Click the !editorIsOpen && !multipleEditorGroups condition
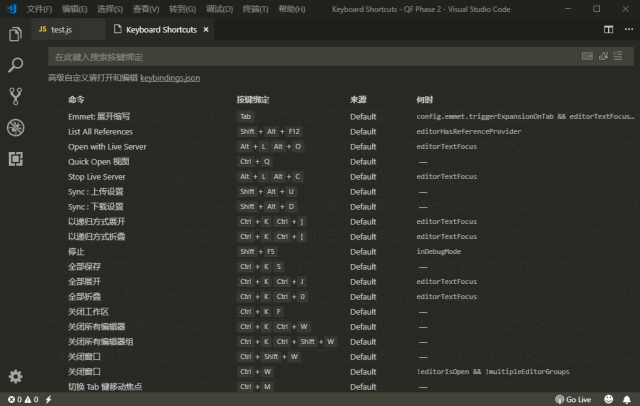Viewport: 640px width, 406px height. (493, 372)
